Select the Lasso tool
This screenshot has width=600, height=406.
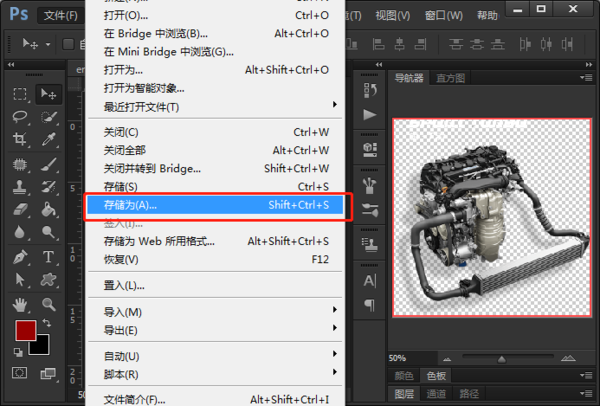click(x=20, y=117)
